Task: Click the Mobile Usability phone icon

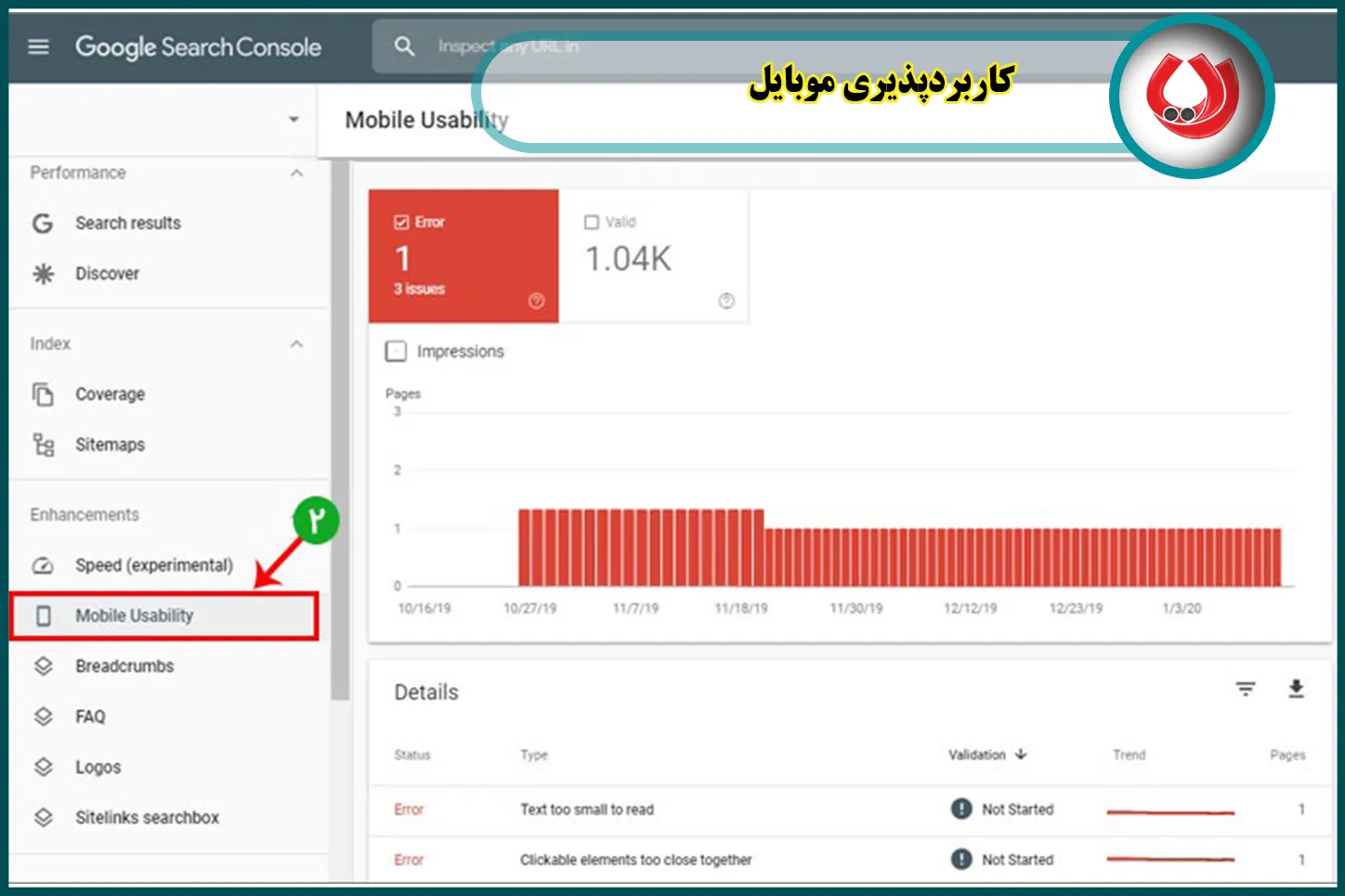Action: 43,616
